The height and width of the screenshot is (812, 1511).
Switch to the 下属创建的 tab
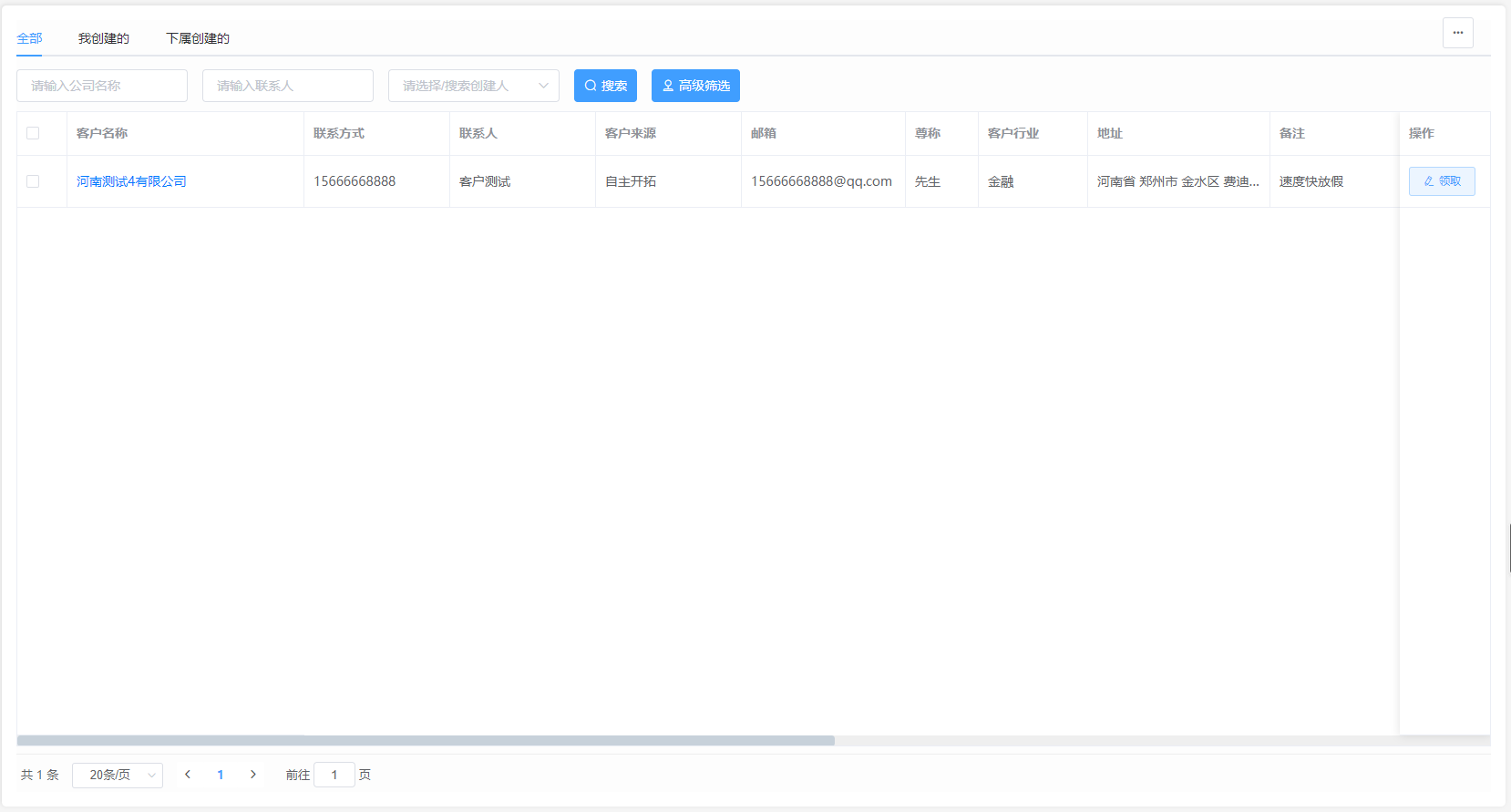pyautogui.click(x=198, y=38)
